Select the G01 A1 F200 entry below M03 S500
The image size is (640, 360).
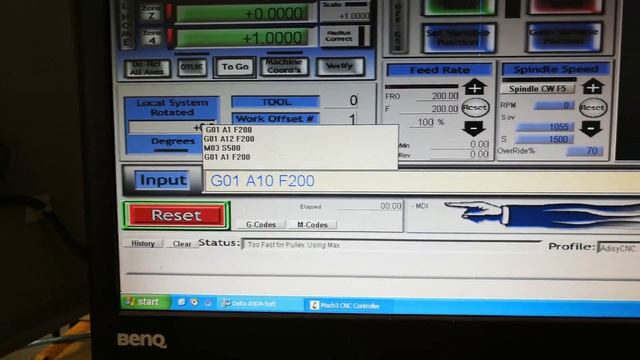coord(227,157)
